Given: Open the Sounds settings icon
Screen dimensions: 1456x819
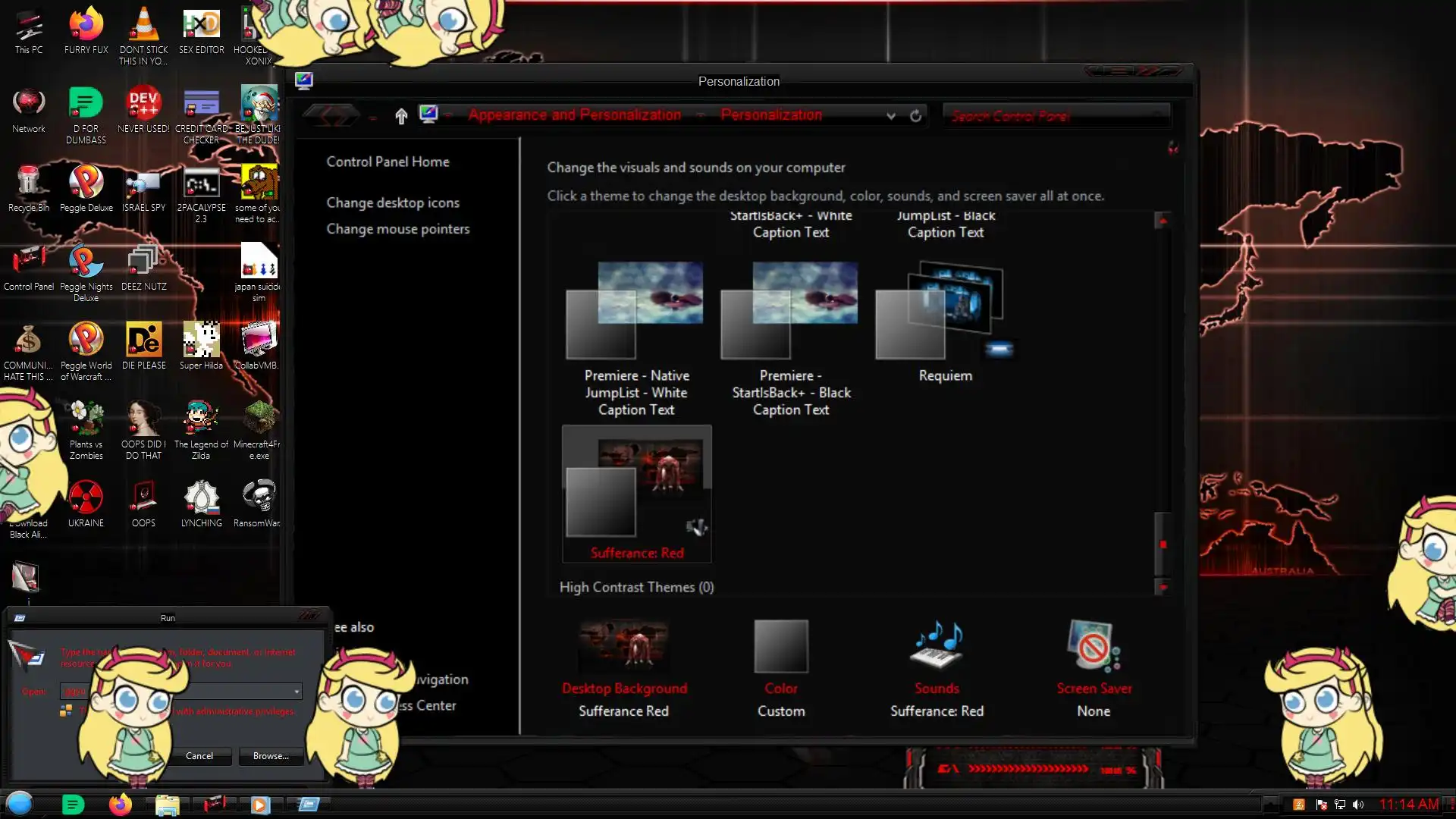Looking at the screenshot, I should click(937, 647).
